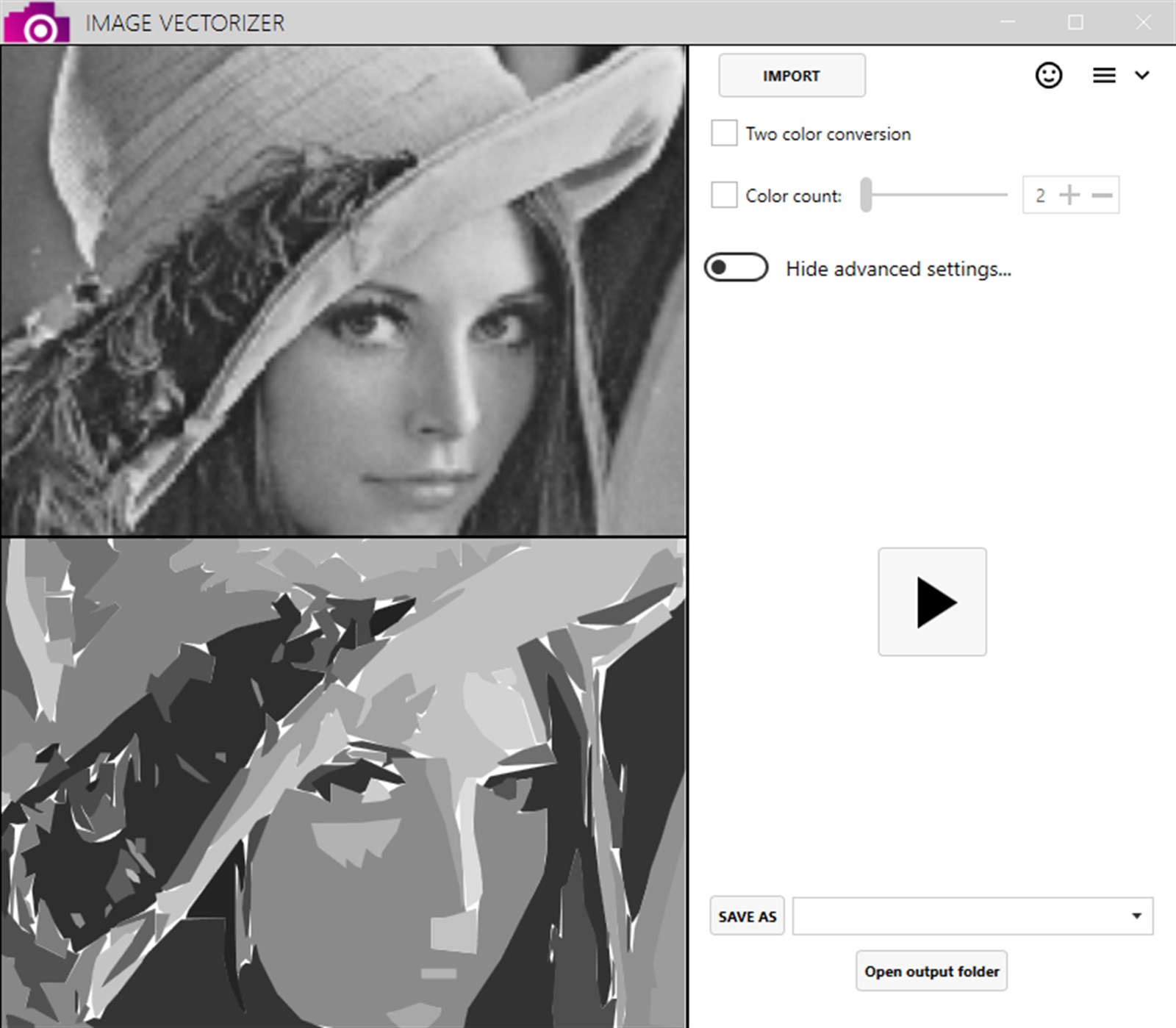Maximize the Image Vectorizer window

pyautogui.click(x=1075, y=22)
